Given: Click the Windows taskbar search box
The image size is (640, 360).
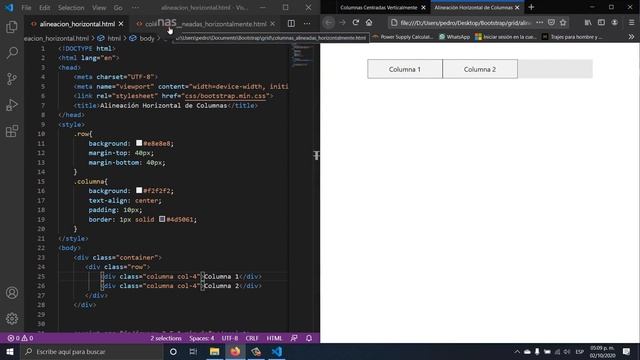Looking at the screenshot, I should (91, 351).
